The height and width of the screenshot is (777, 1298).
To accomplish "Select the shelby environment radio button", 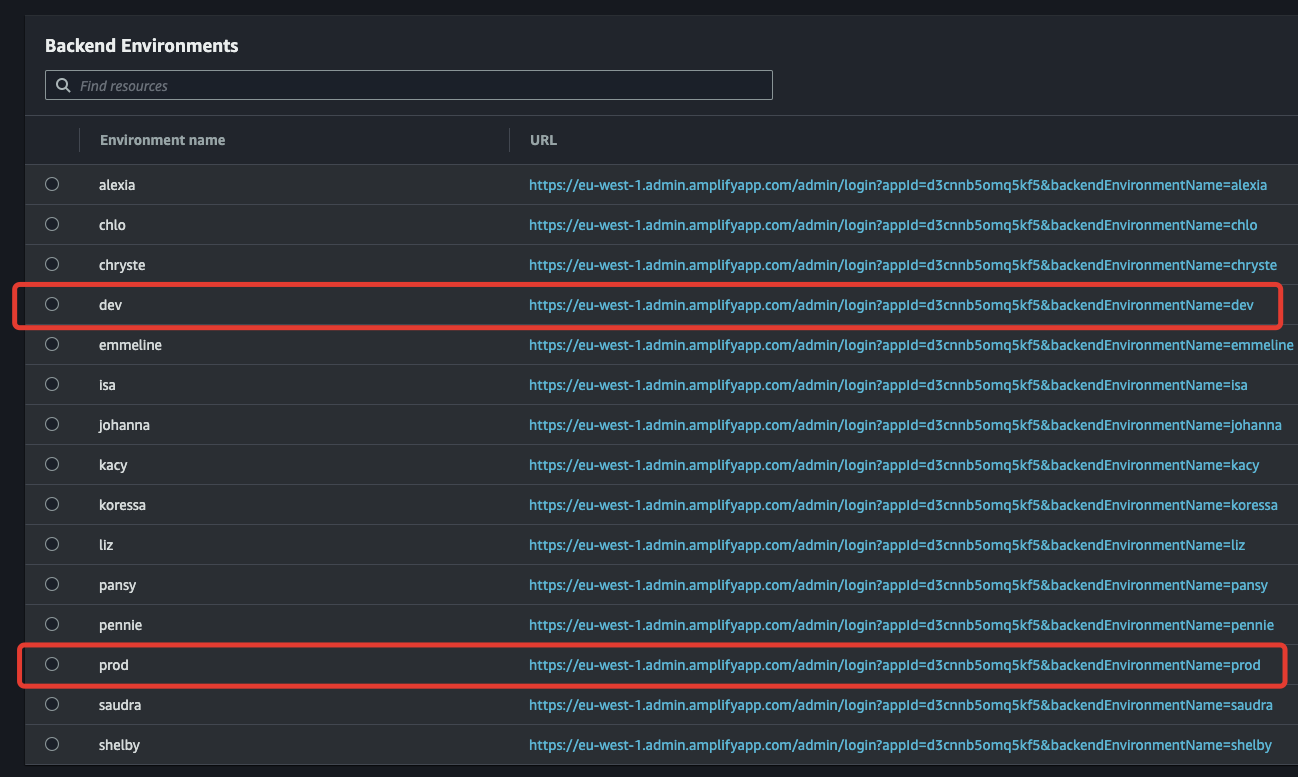I will (x=52, y=744).
